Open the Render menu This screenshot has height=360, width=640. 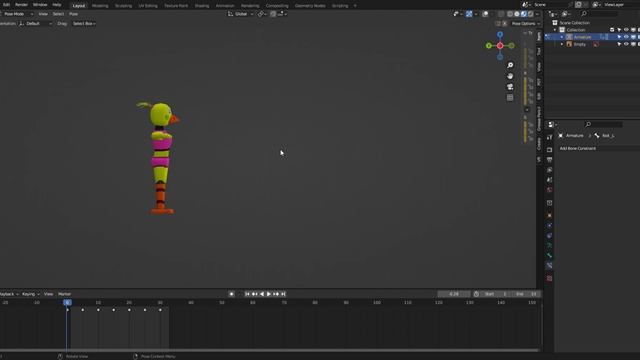21,5
